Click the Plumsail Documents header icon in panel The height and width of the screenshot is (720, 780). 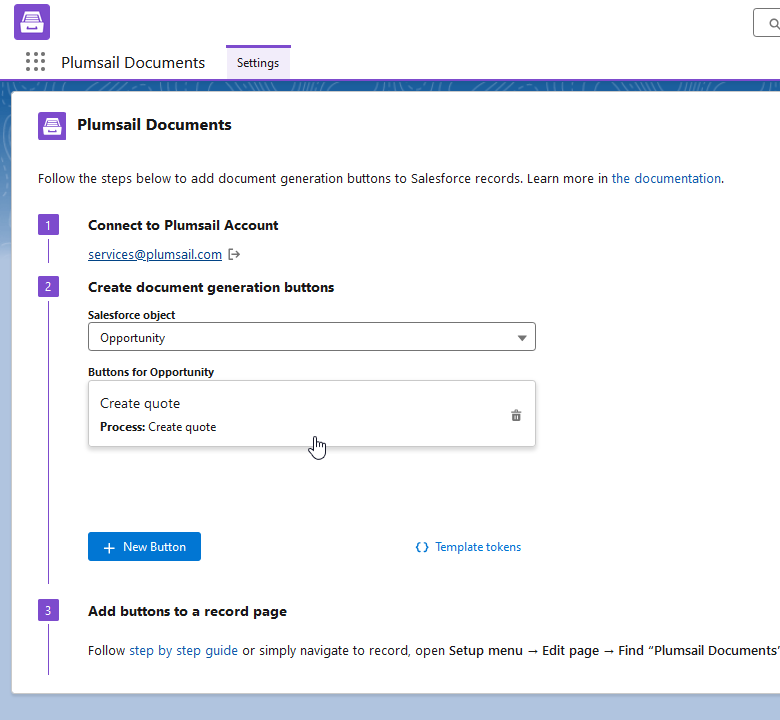click(x=52, y=126)
